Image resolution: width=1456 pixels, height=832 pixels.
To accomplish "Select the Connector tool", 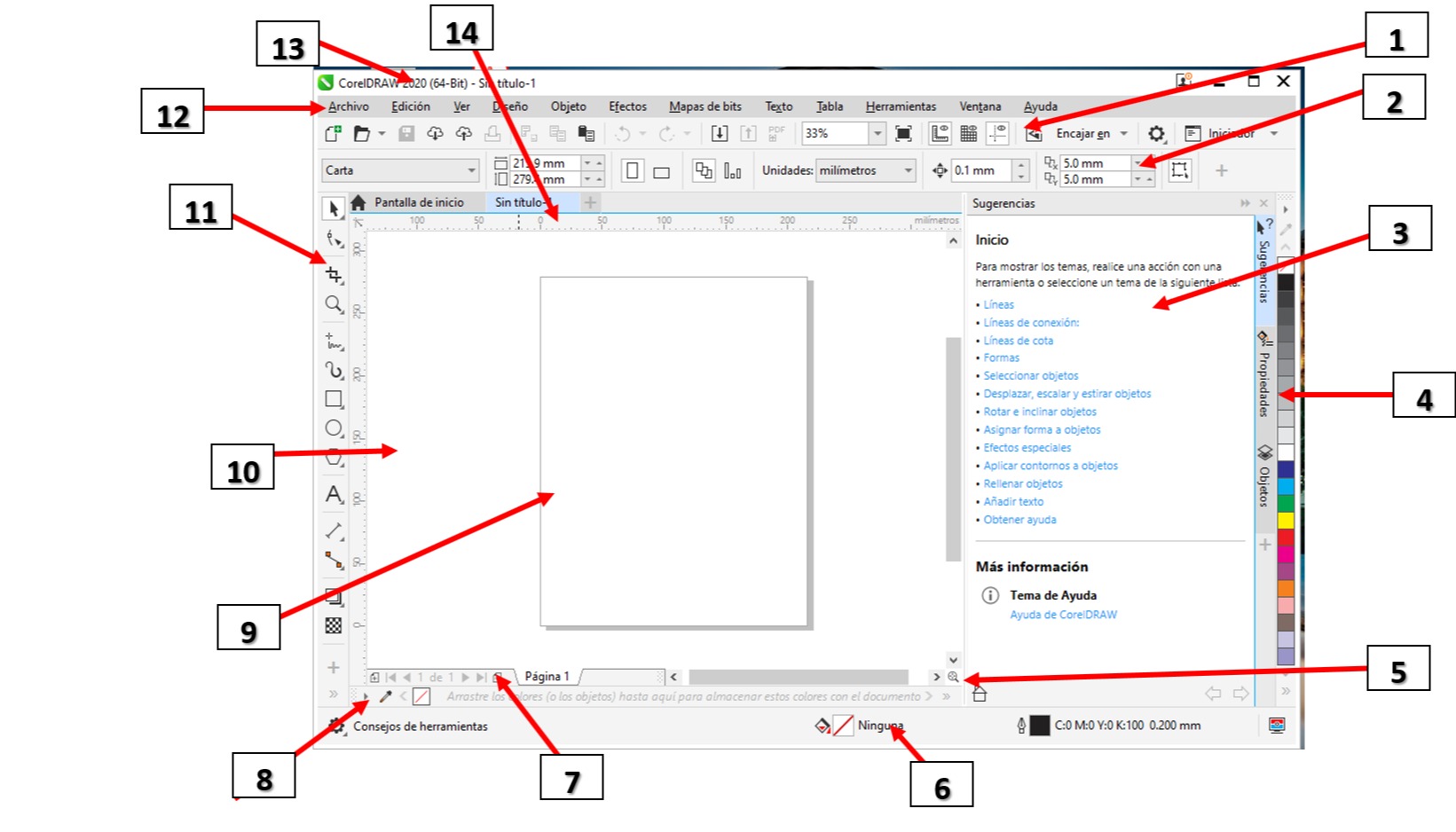I will click(334, 561).
